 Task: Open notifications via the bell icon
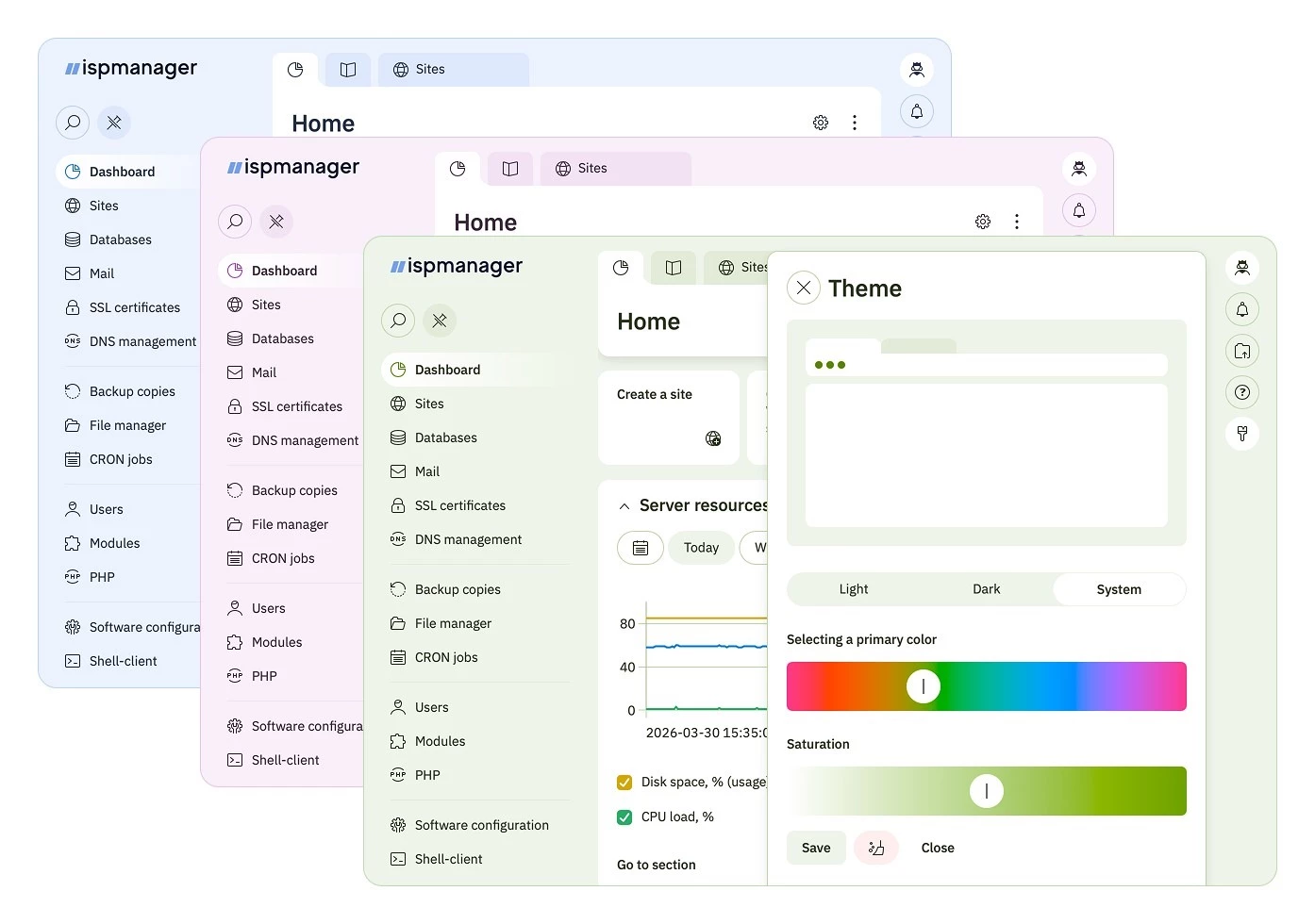[1242, 309]
